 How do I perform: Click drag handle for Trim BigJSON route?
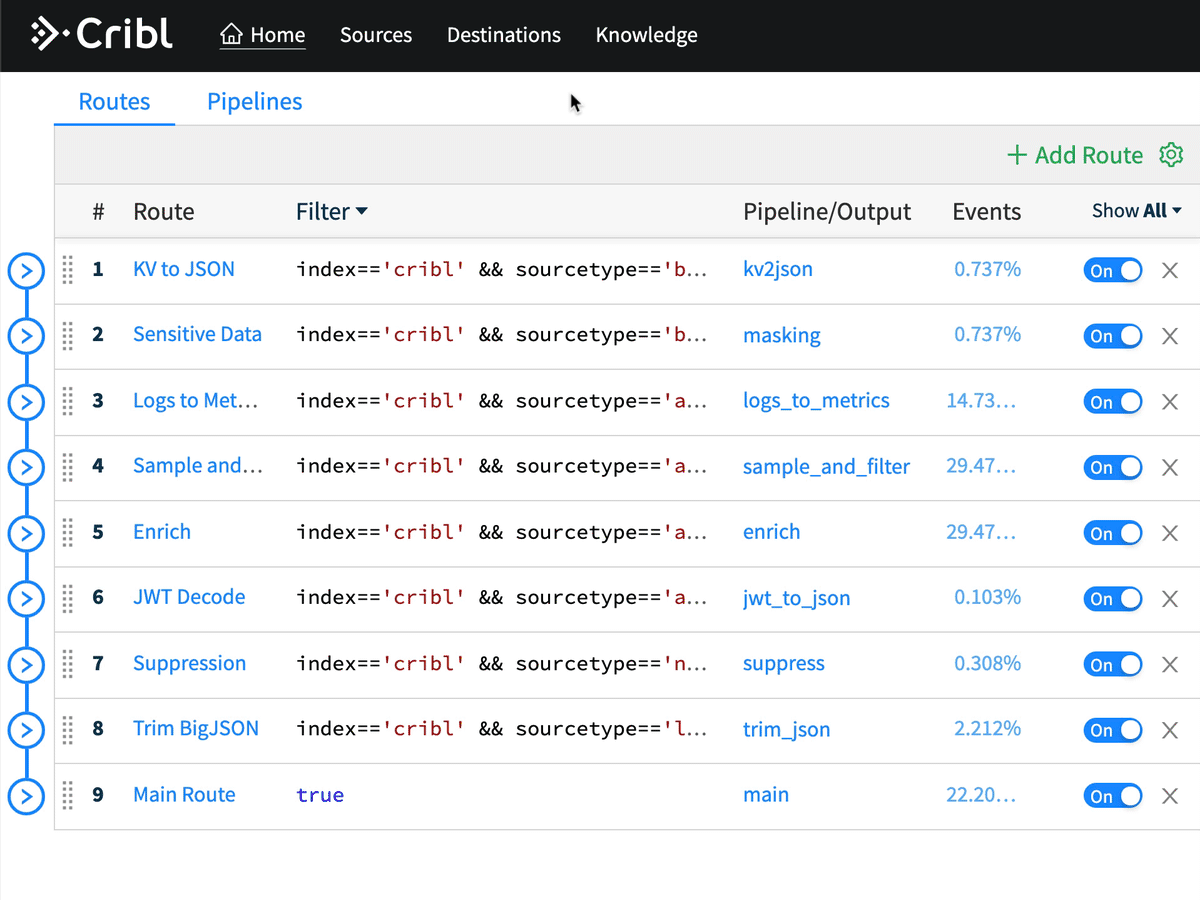click(68, 730)
